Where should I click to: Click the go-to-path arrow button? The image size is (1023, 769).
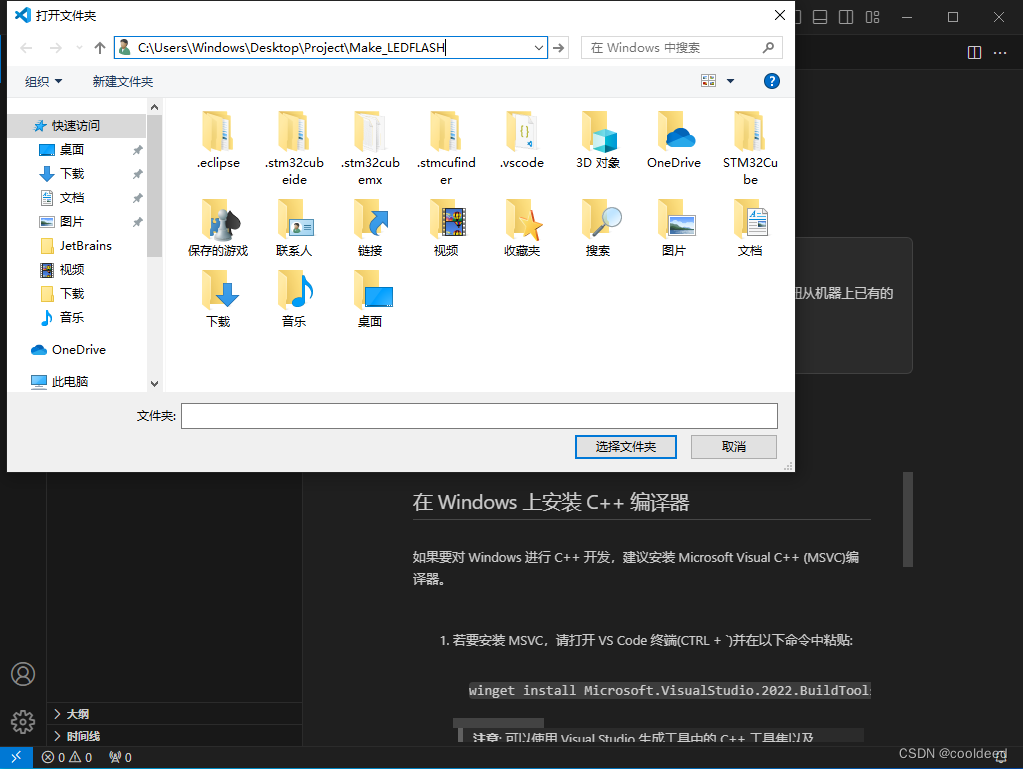pyautogui.click(x=558, y=48)
